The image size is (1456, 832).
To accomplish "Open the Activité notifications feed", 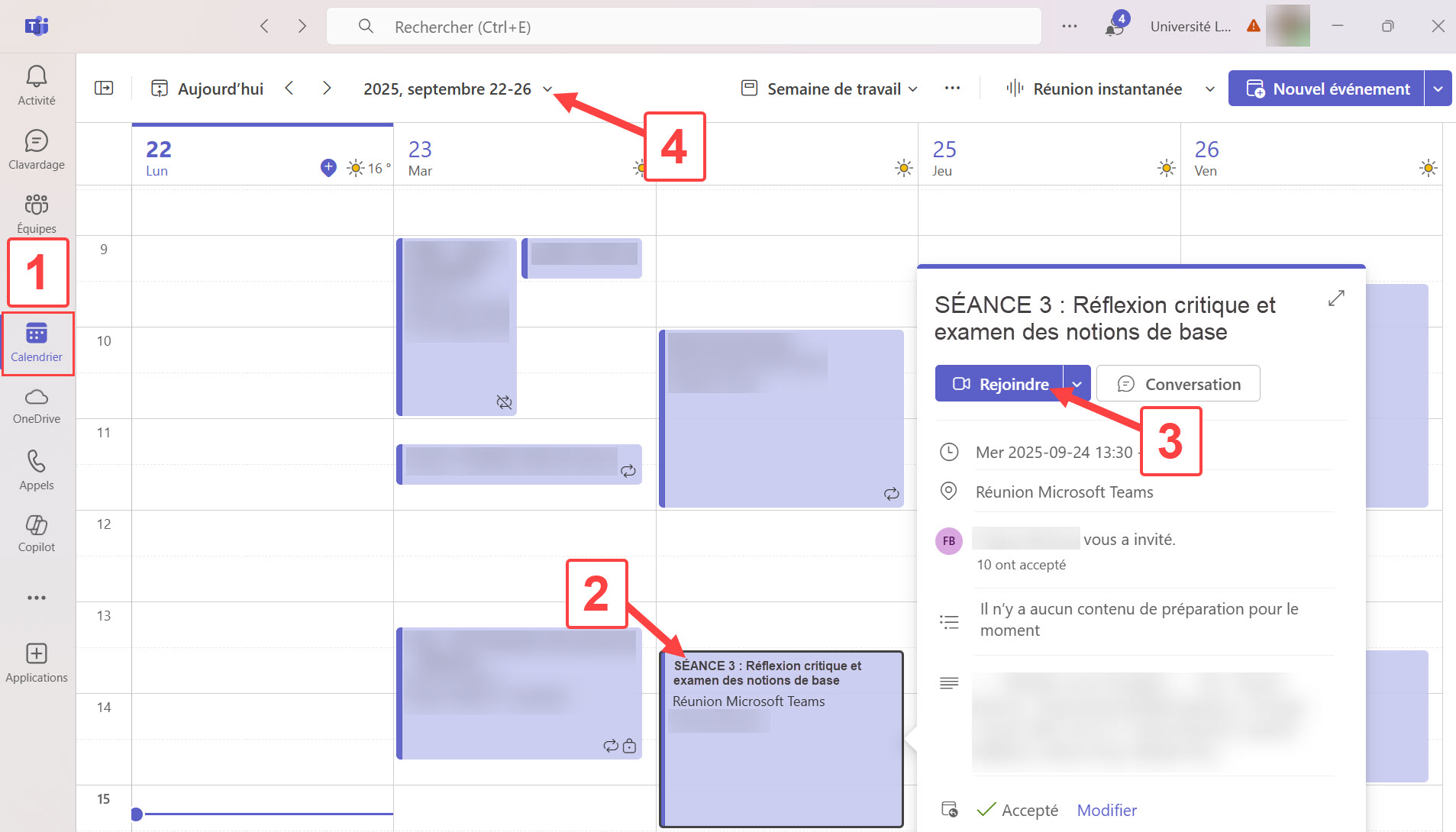I will coord(37,85).
